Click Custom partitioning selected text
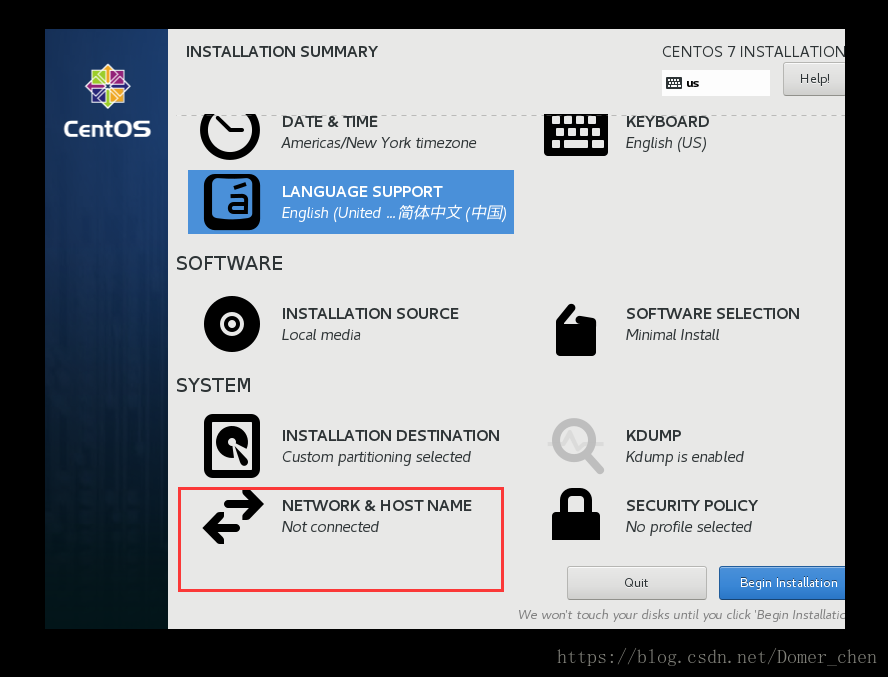 pyautogui.click(x=377, y=457)
